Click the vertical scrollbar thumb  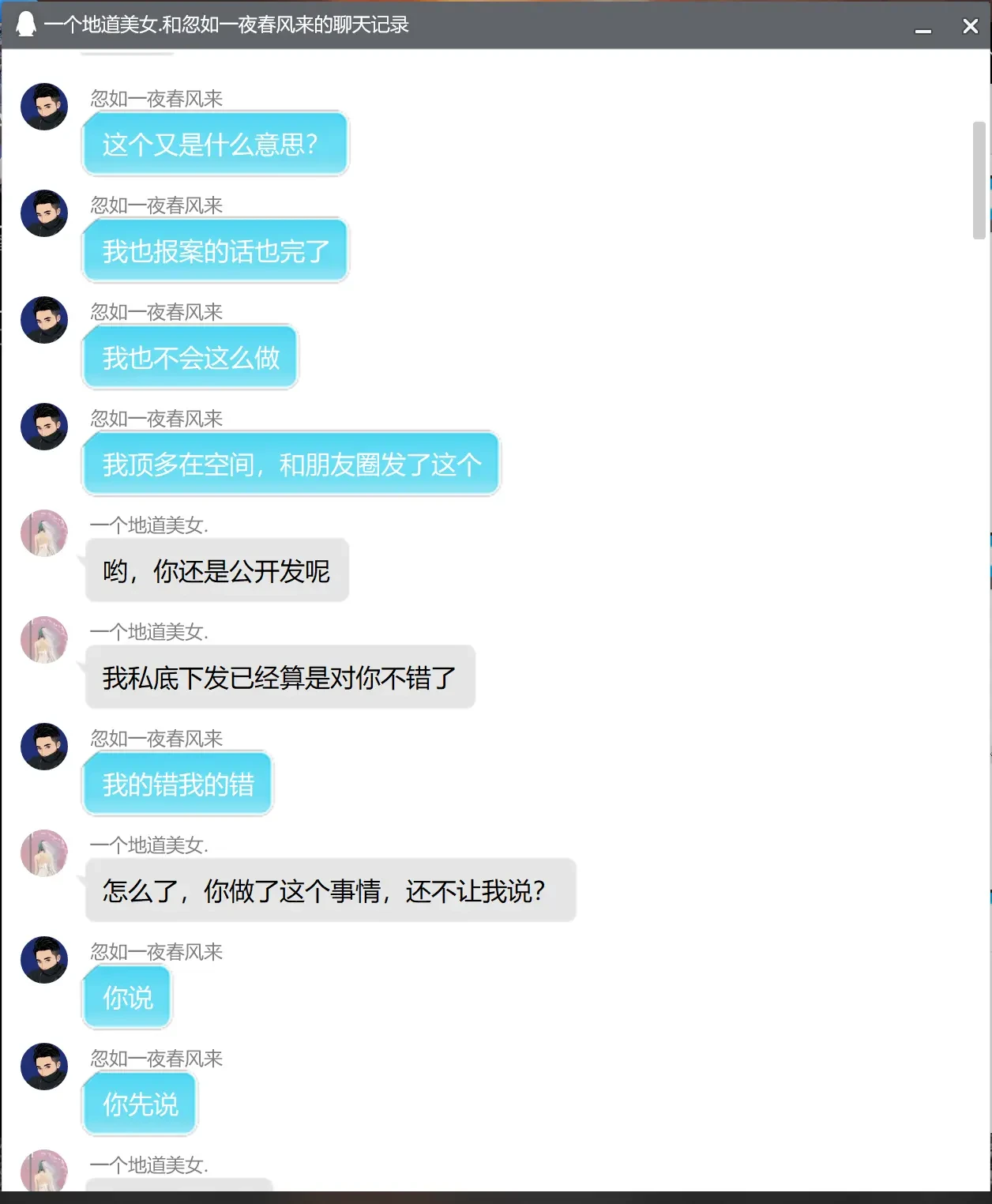point(979,180)
